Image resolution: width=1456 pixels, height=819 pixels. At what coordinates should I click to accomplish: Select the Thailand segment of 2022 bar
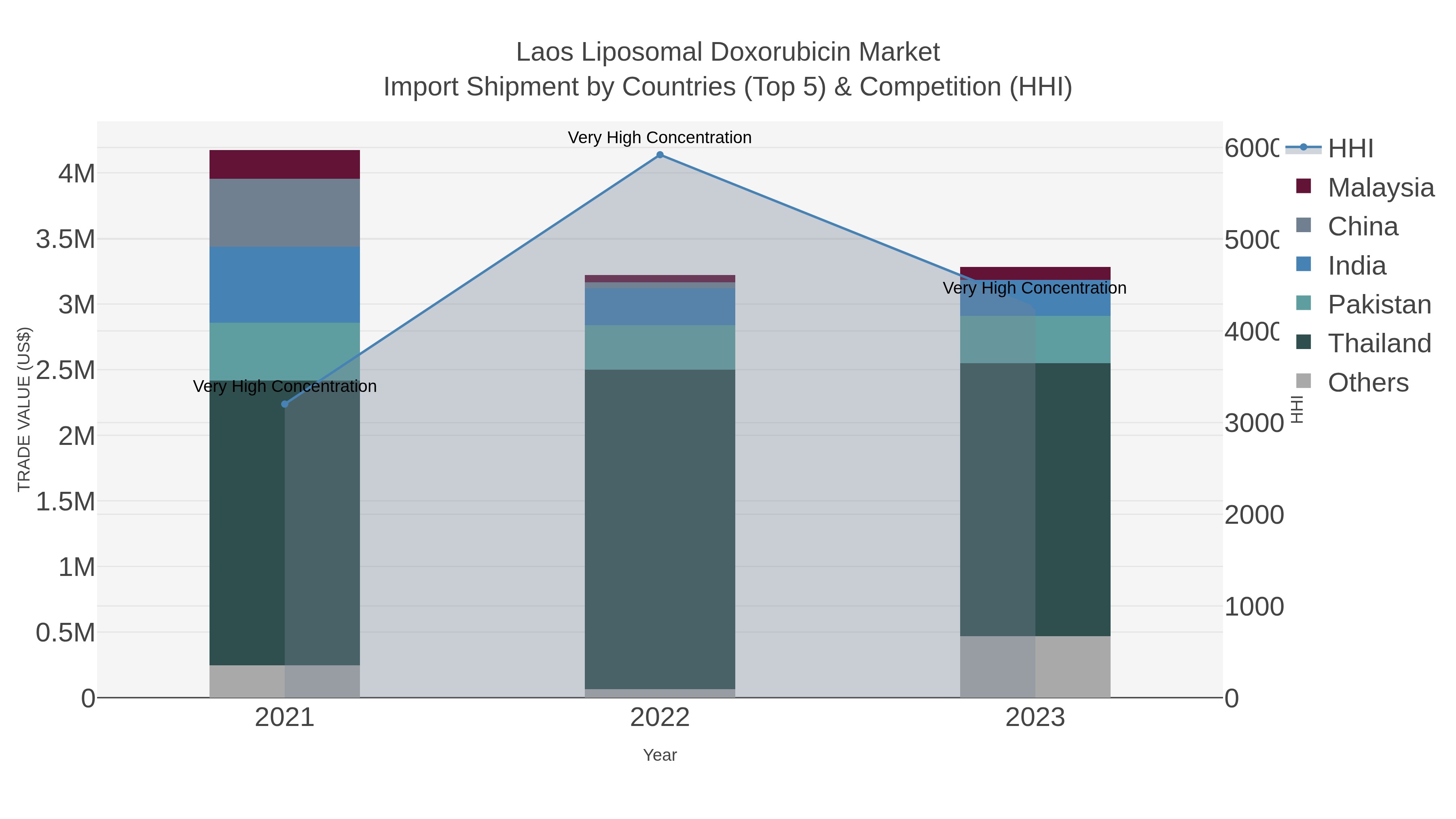(x=660, y=529)
